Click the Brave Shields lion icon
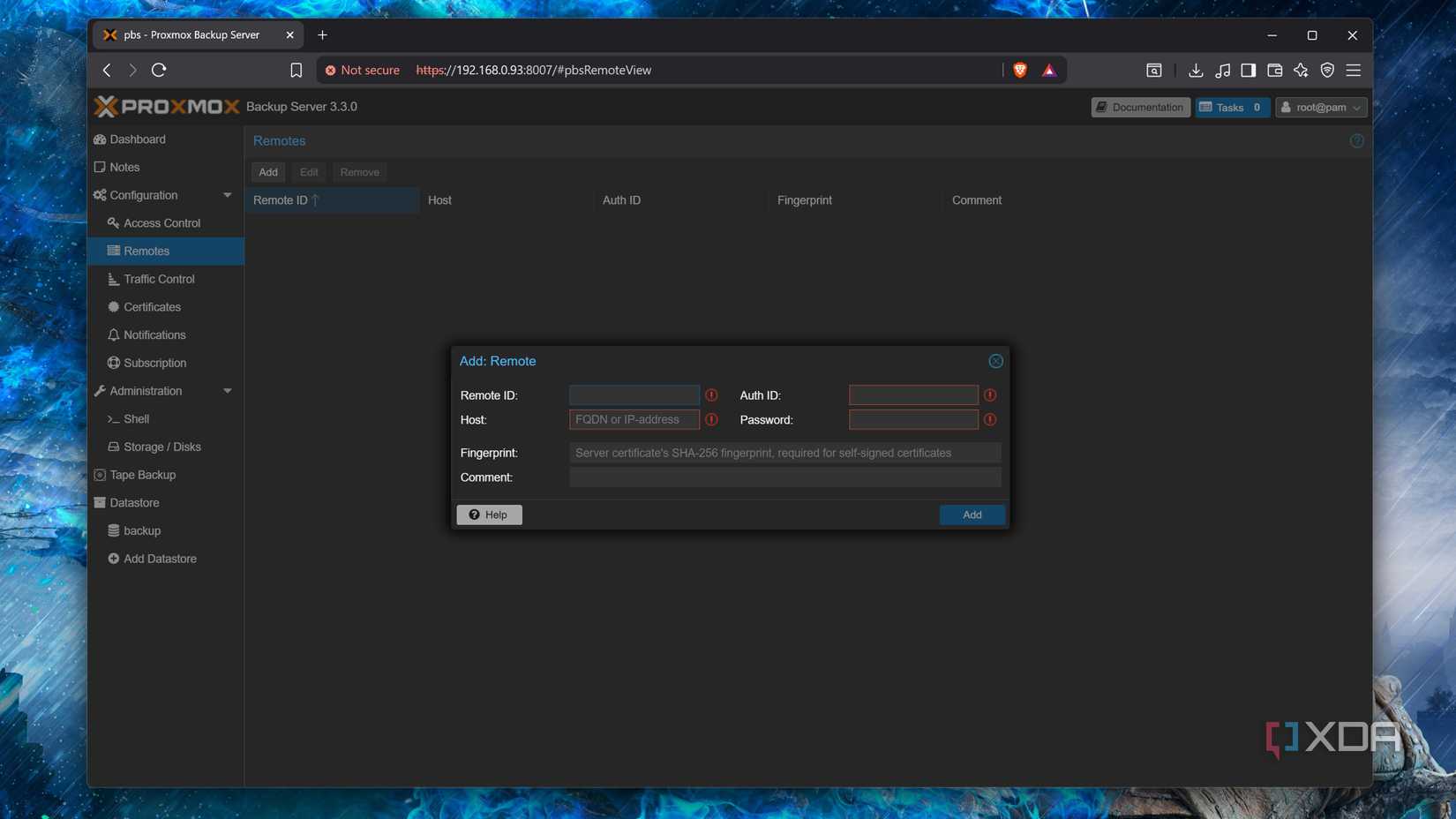The height and width of the screenshot is (819, 1456). 1020,70
